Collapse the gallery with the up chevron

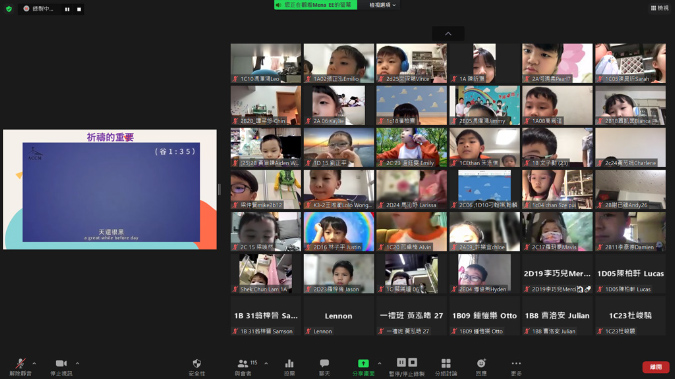click(x=448, y=34)
